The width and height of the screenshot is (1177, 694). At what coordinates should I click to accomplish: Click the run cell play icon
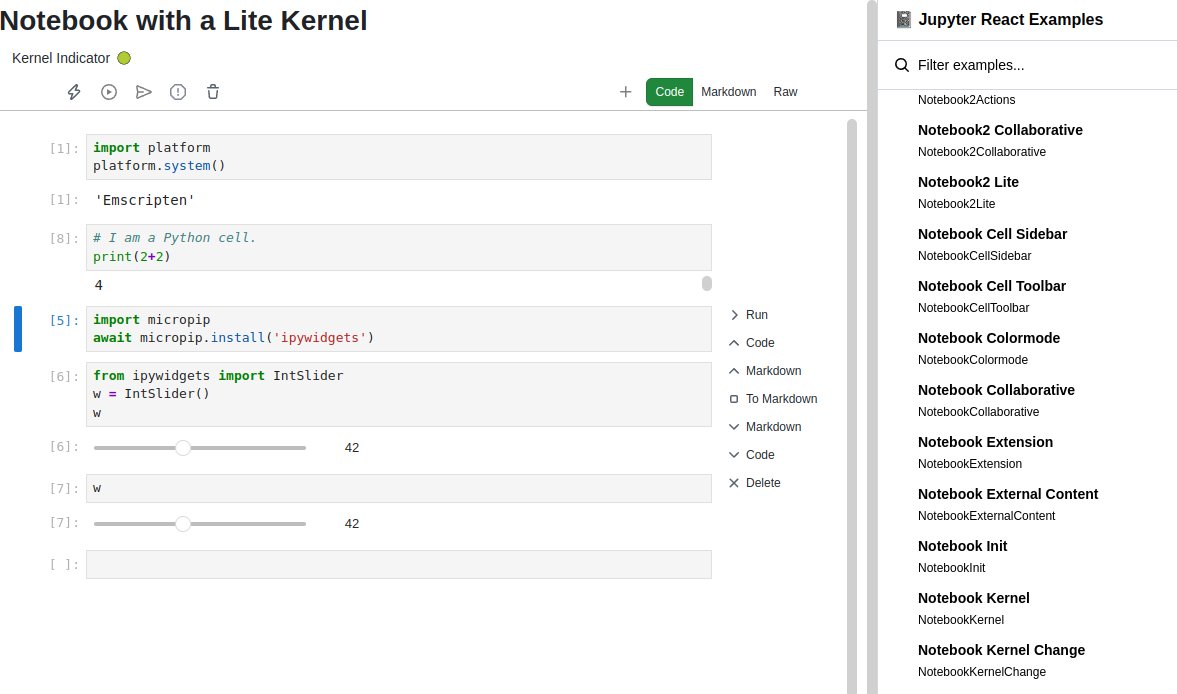[x=109, y=92]
